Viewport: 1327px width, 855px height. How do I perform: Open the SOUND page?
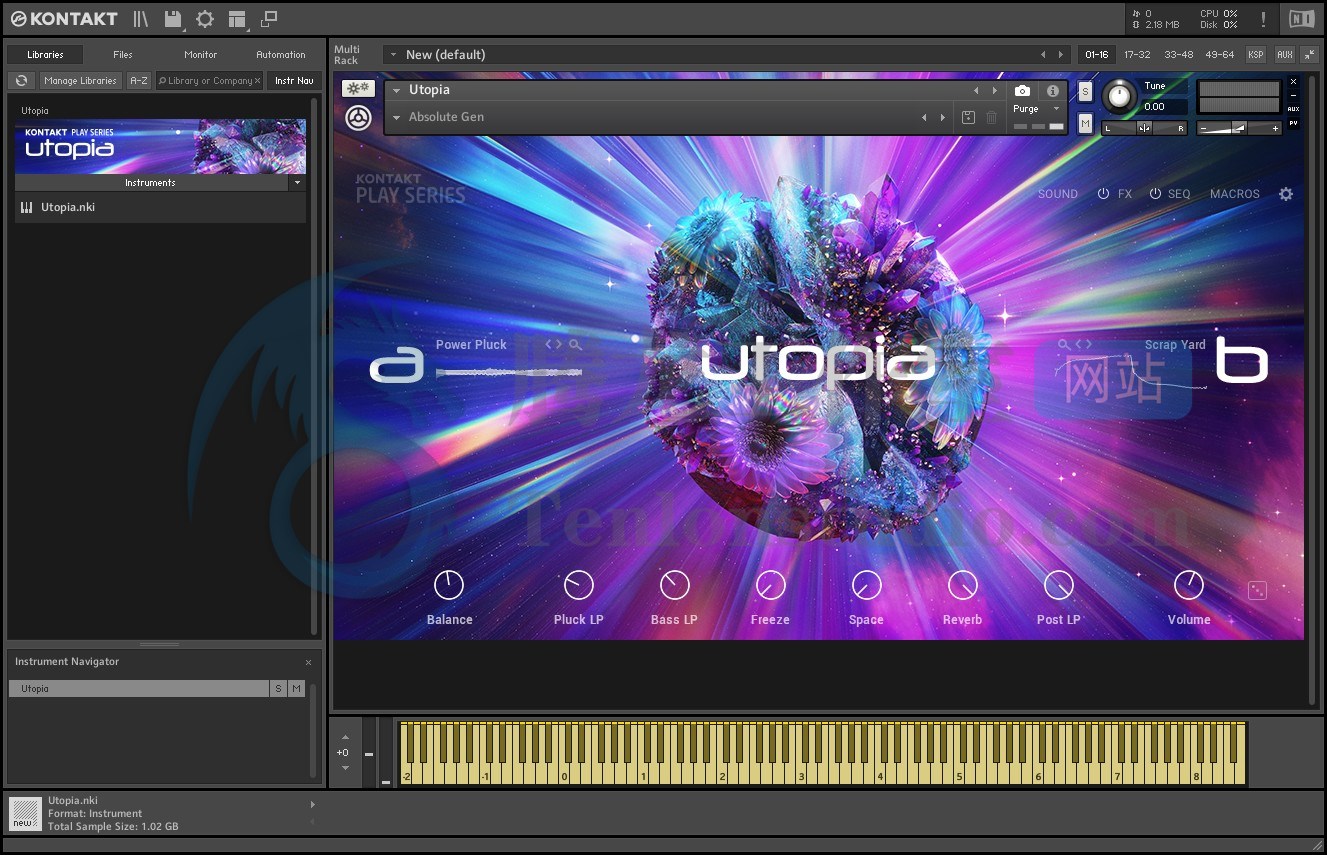(x=1058, y=194)
